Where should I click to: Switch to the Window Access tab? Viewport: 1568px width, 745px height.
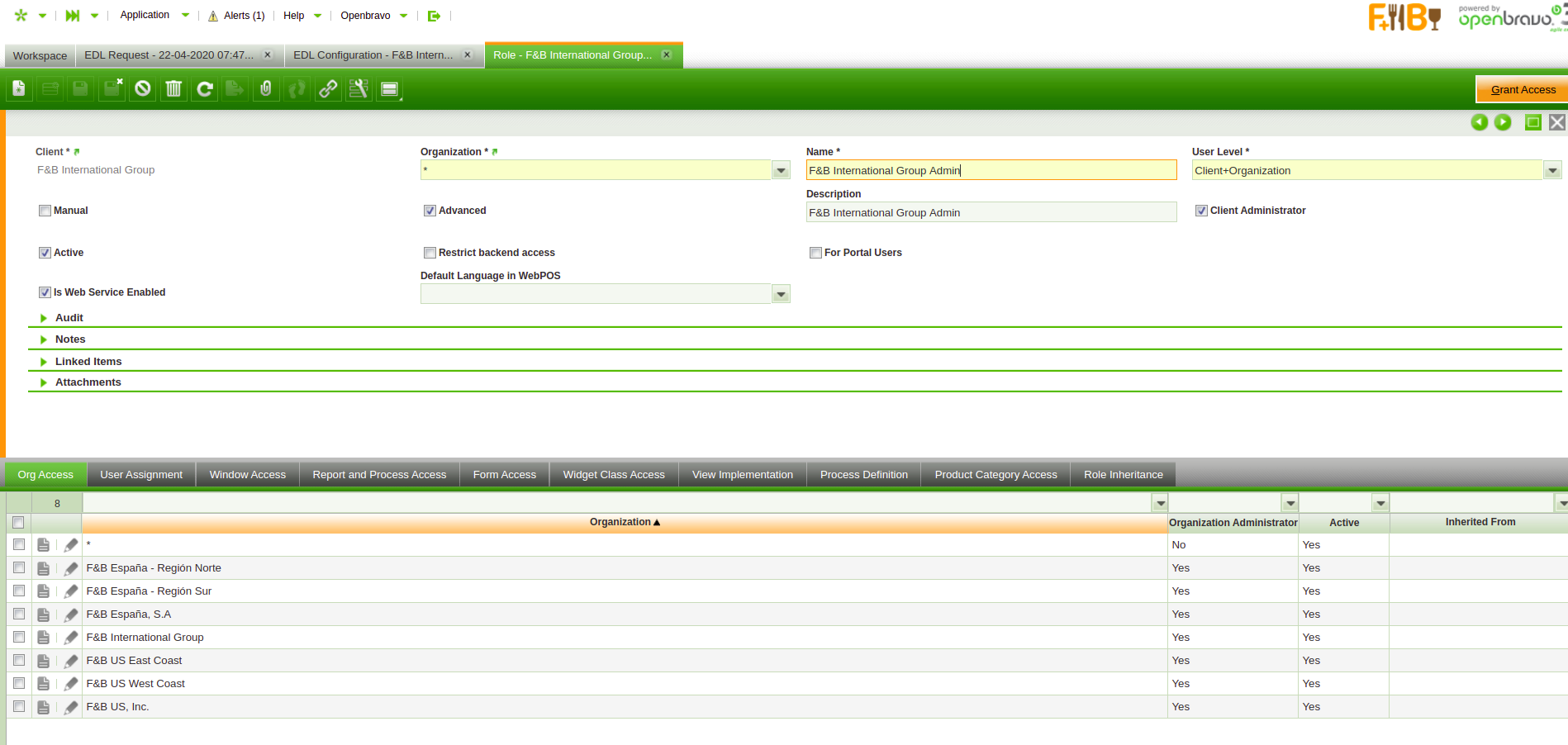[x=248, y=475]
